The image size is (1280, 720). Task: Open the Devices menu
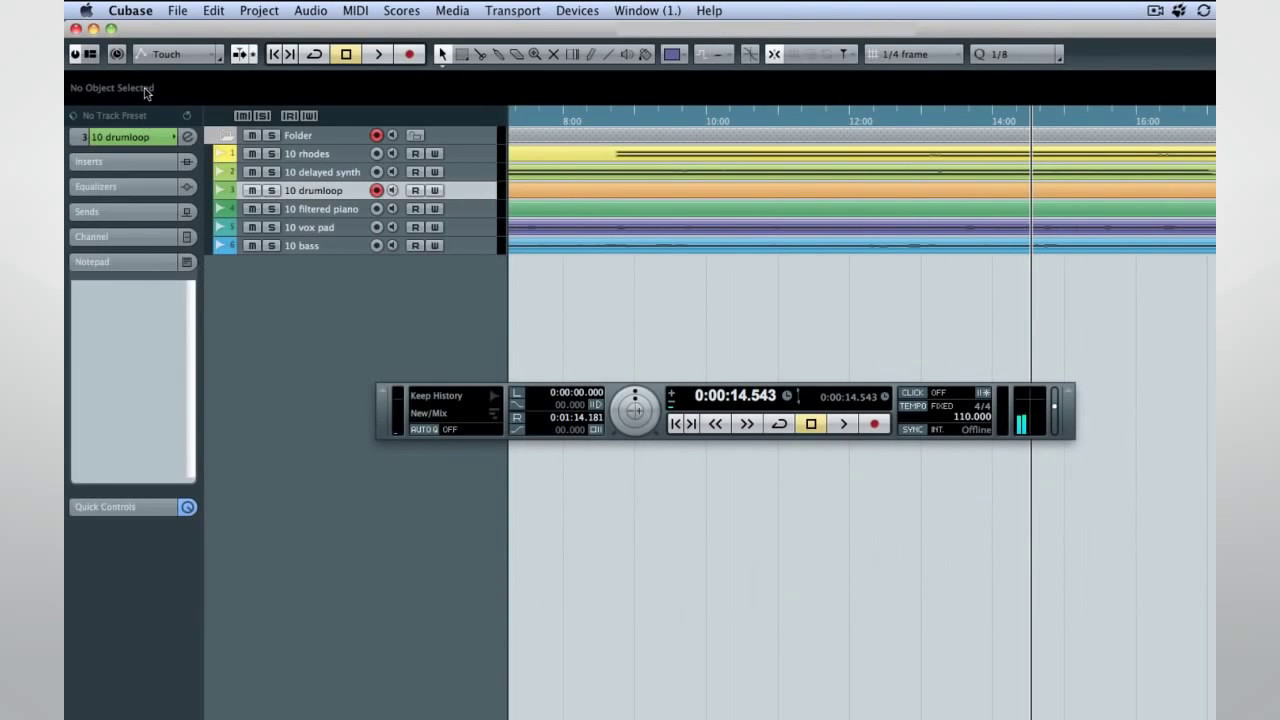coord(577,10)
